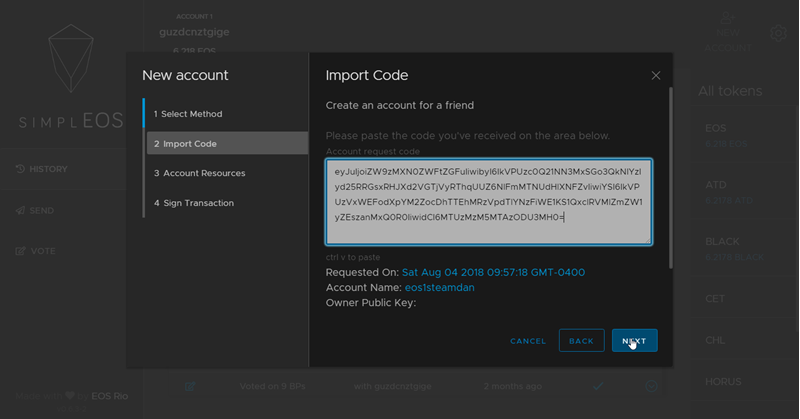The width and height of the screenshot is (800, 419).
Task: Select step 2 Import Code
Action: click(x=224, y=144)
